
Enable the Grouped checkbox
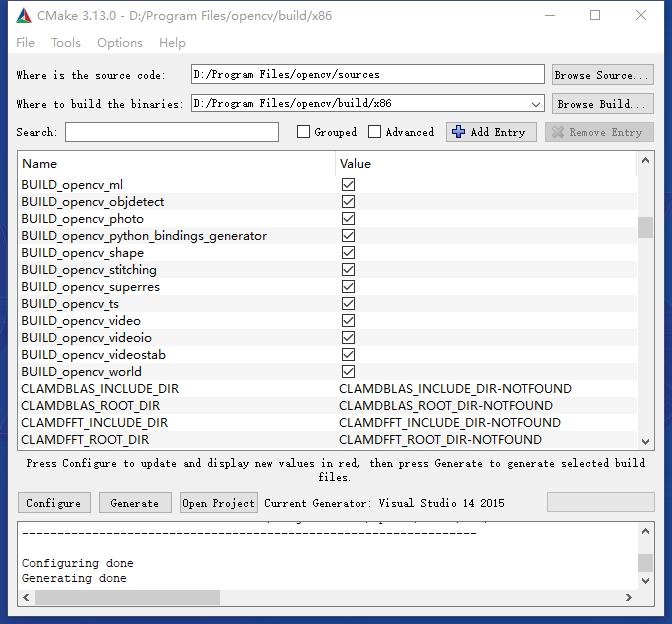tap(303, 132)
